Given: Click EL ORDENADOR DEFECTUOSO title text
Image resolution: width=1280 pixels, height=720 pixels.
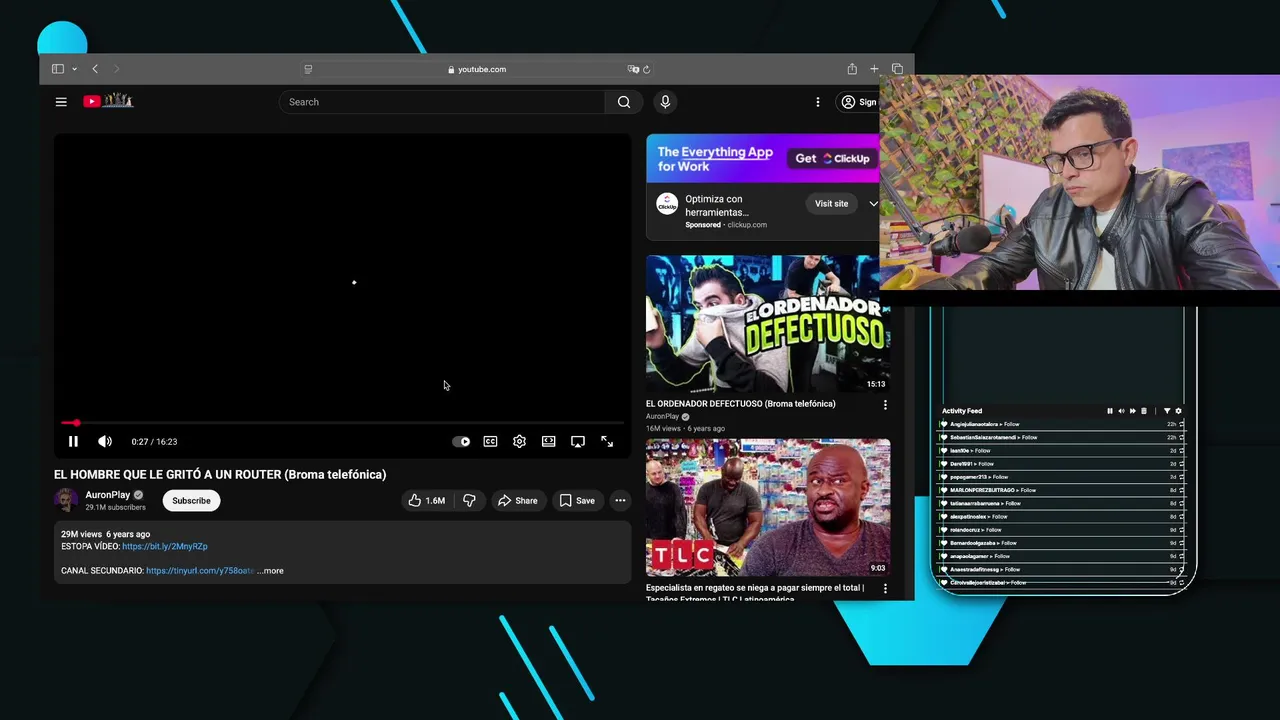Looking at the screenshot, I should point(740,404).
